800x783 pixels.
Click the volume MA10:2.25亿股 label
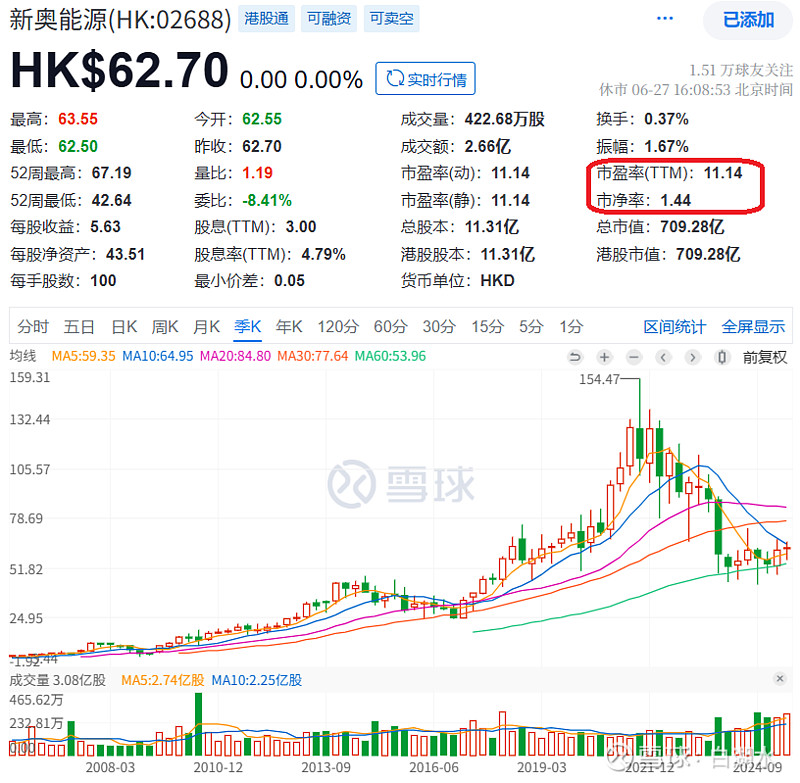coord(257,680)
